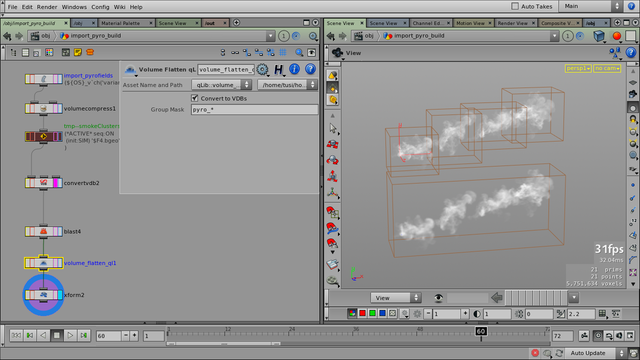The height and width of the screenshot is (360, 640).
Task: Click the red color channel swatch
Action: 362,313
